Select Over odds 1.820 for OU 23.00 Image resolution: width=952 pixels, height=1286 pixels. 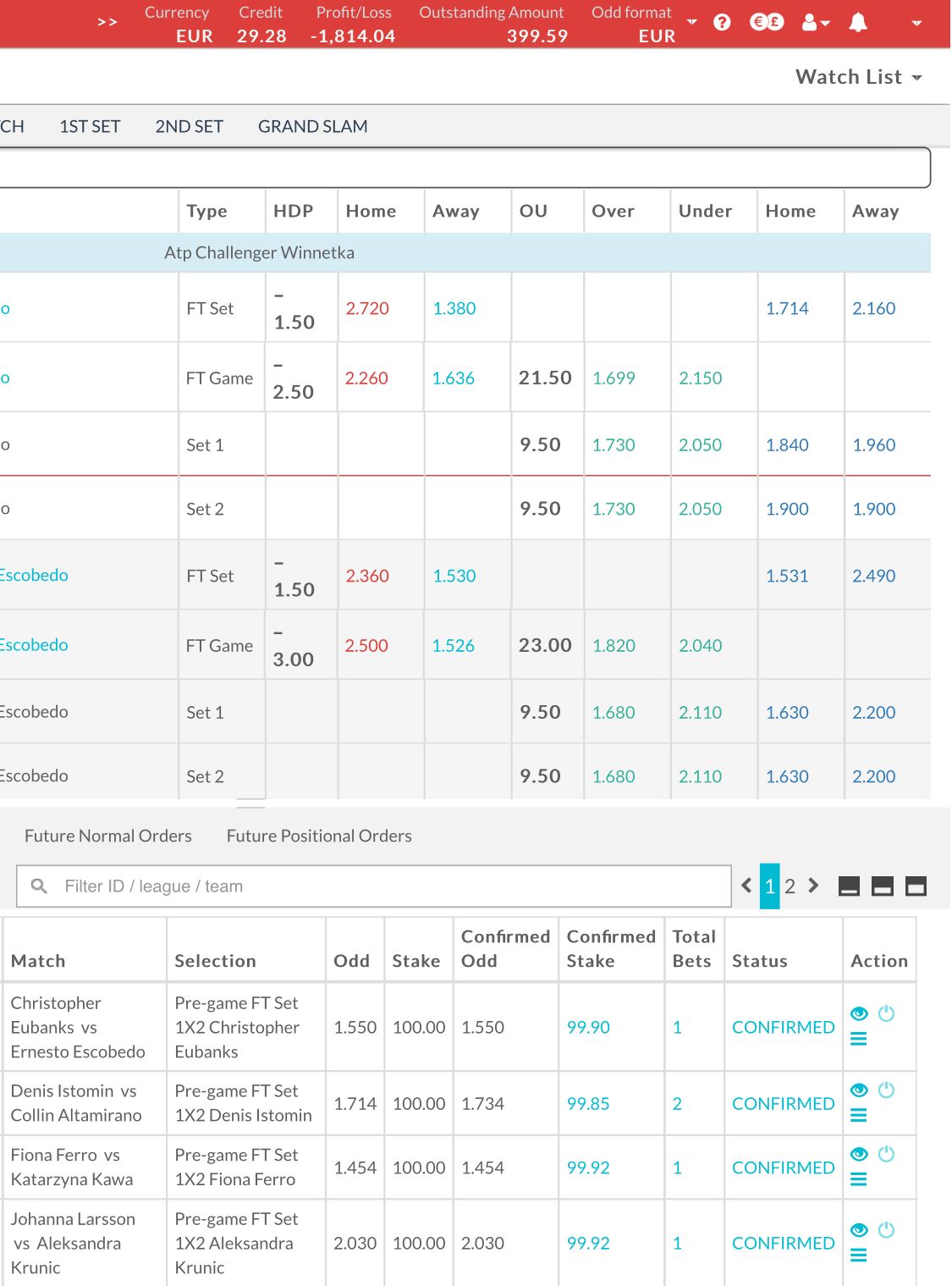[x=614, y=645]
